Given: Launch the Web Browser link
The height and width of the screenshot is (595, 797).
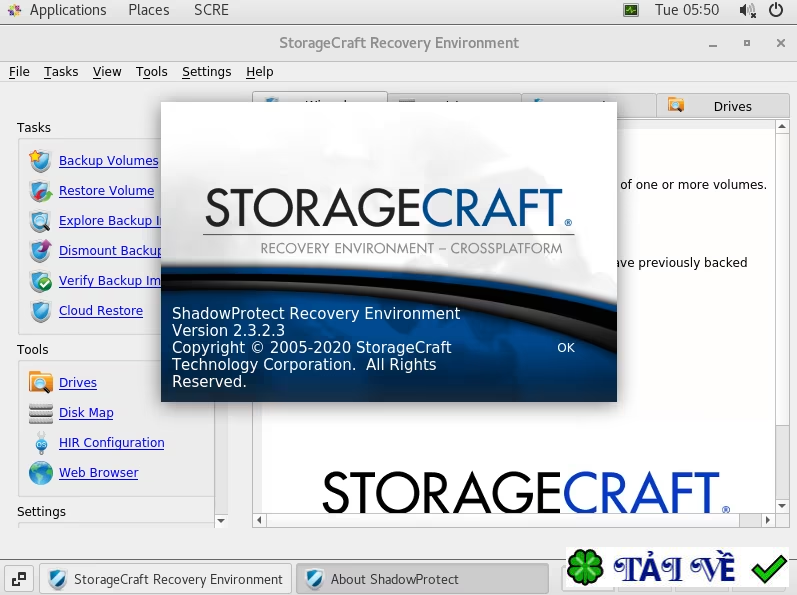Looking at the screenshot, I should [99, 473].
